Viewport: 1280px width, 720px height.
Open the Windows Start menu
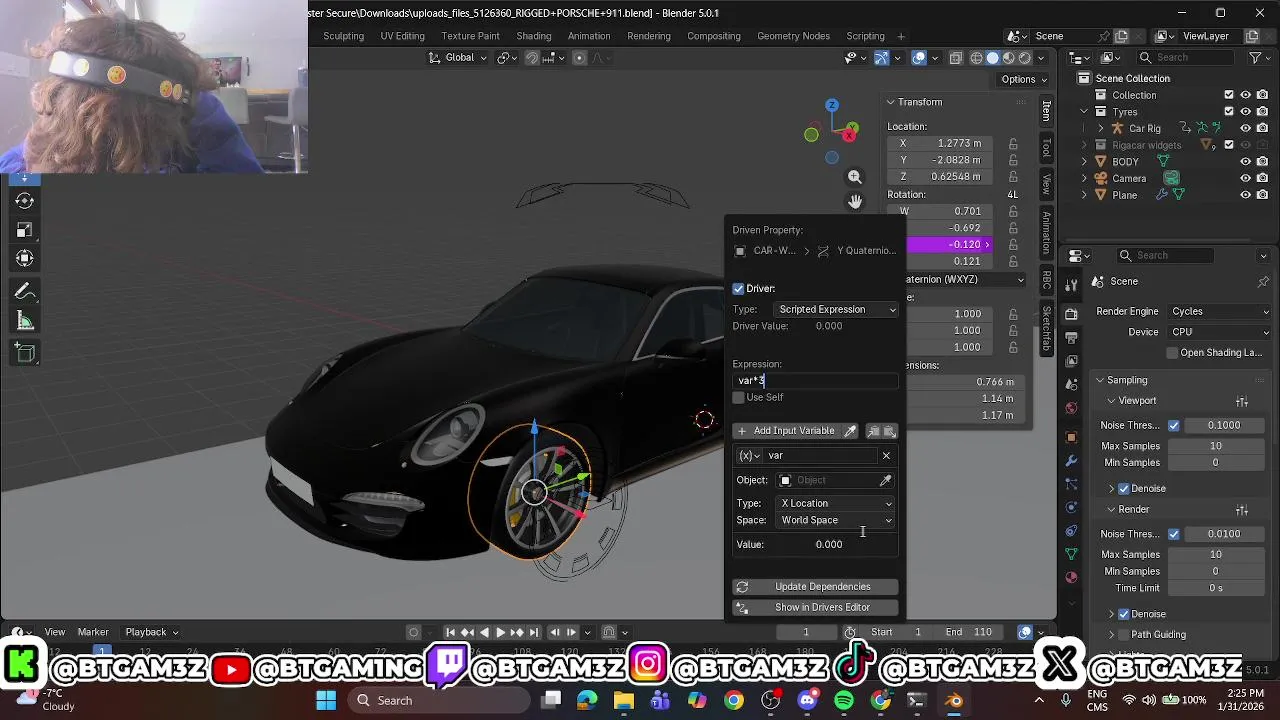point(326,701)
